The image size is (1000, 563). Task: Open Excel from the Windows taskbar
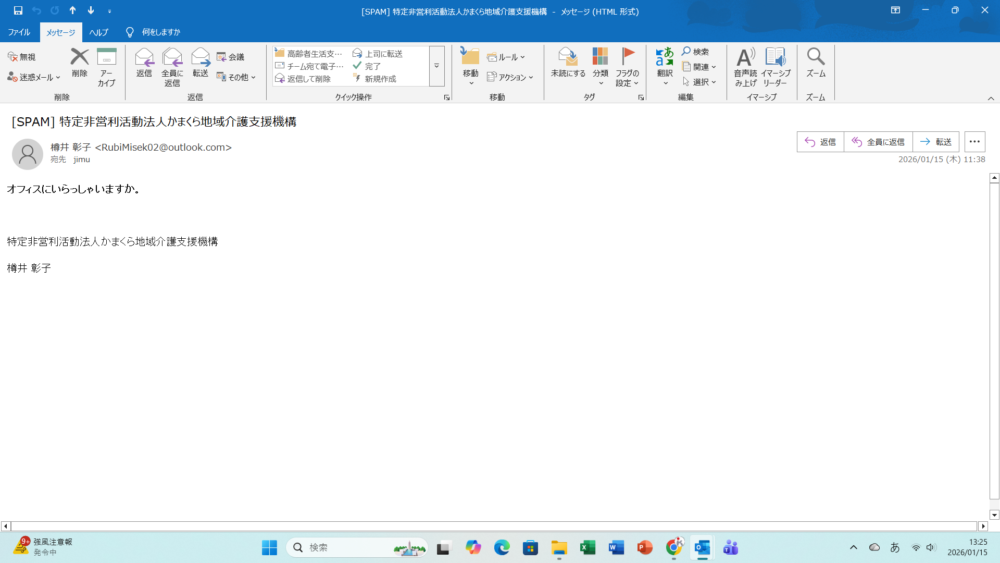tap(587, 547)
